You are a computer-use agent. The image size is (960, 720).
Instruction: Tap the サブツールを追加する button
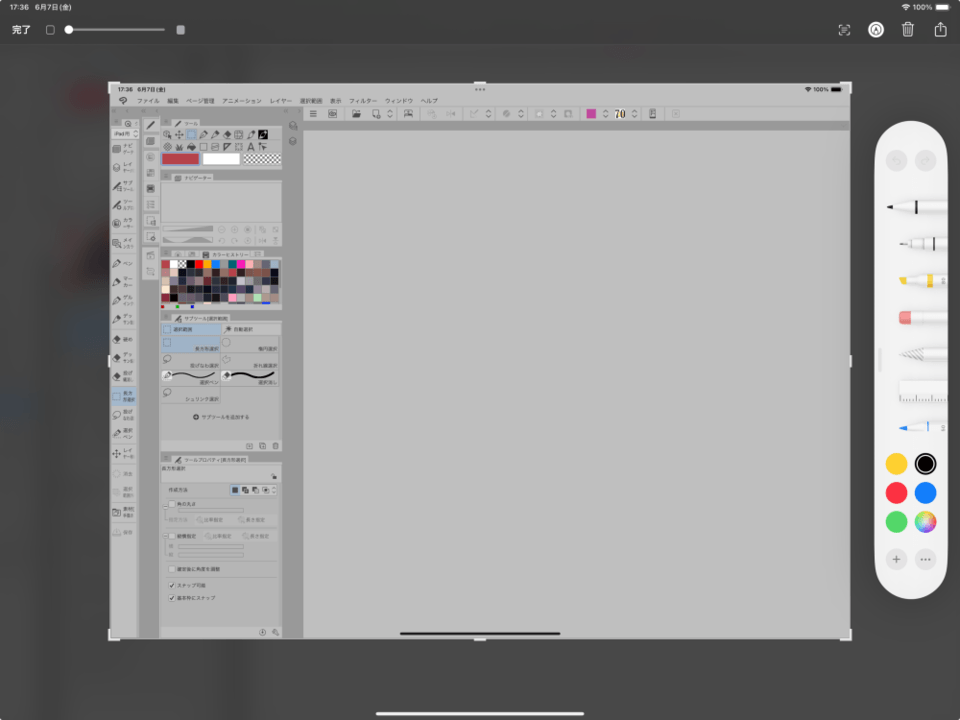tap(222, 417)
